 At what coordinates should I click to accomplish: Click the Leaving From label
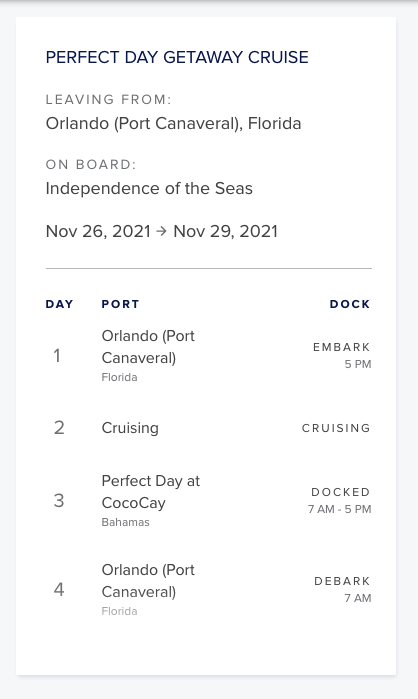108,99
